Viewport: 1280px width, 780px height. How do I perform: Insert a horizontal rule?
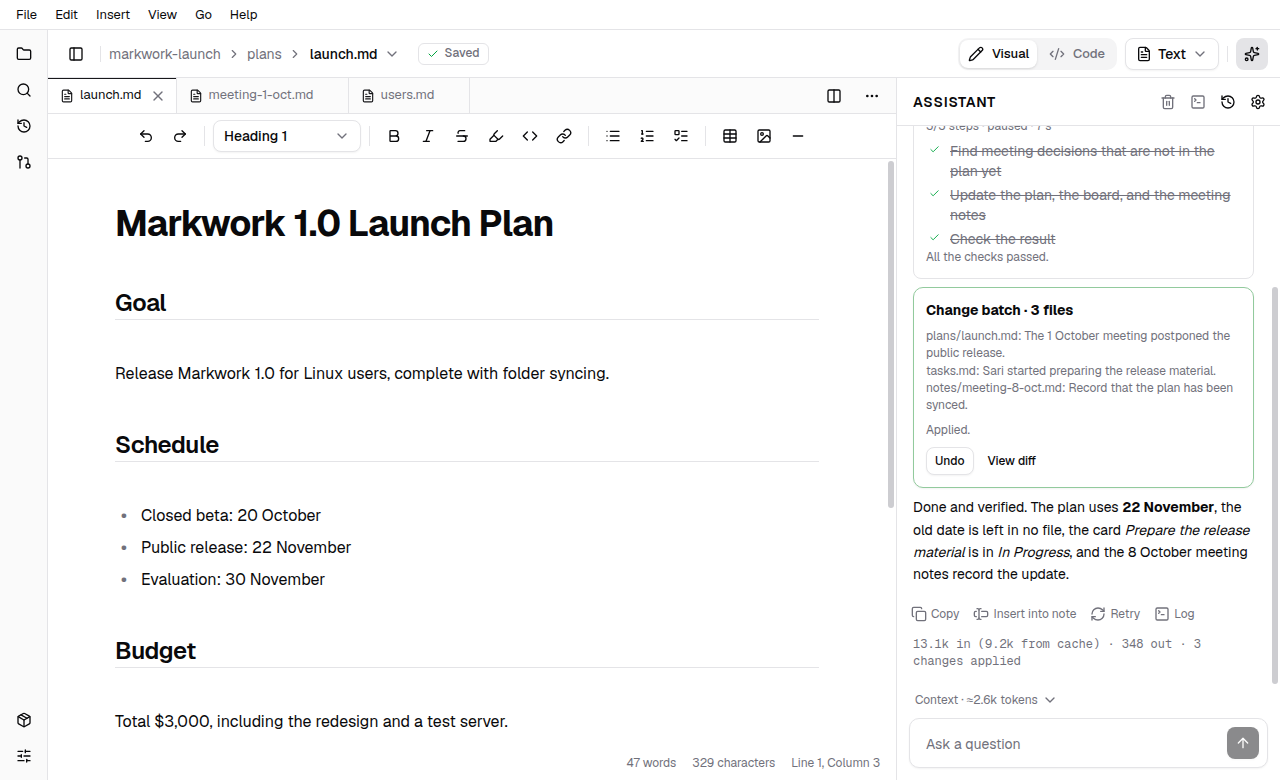click(x=798, y=136)
